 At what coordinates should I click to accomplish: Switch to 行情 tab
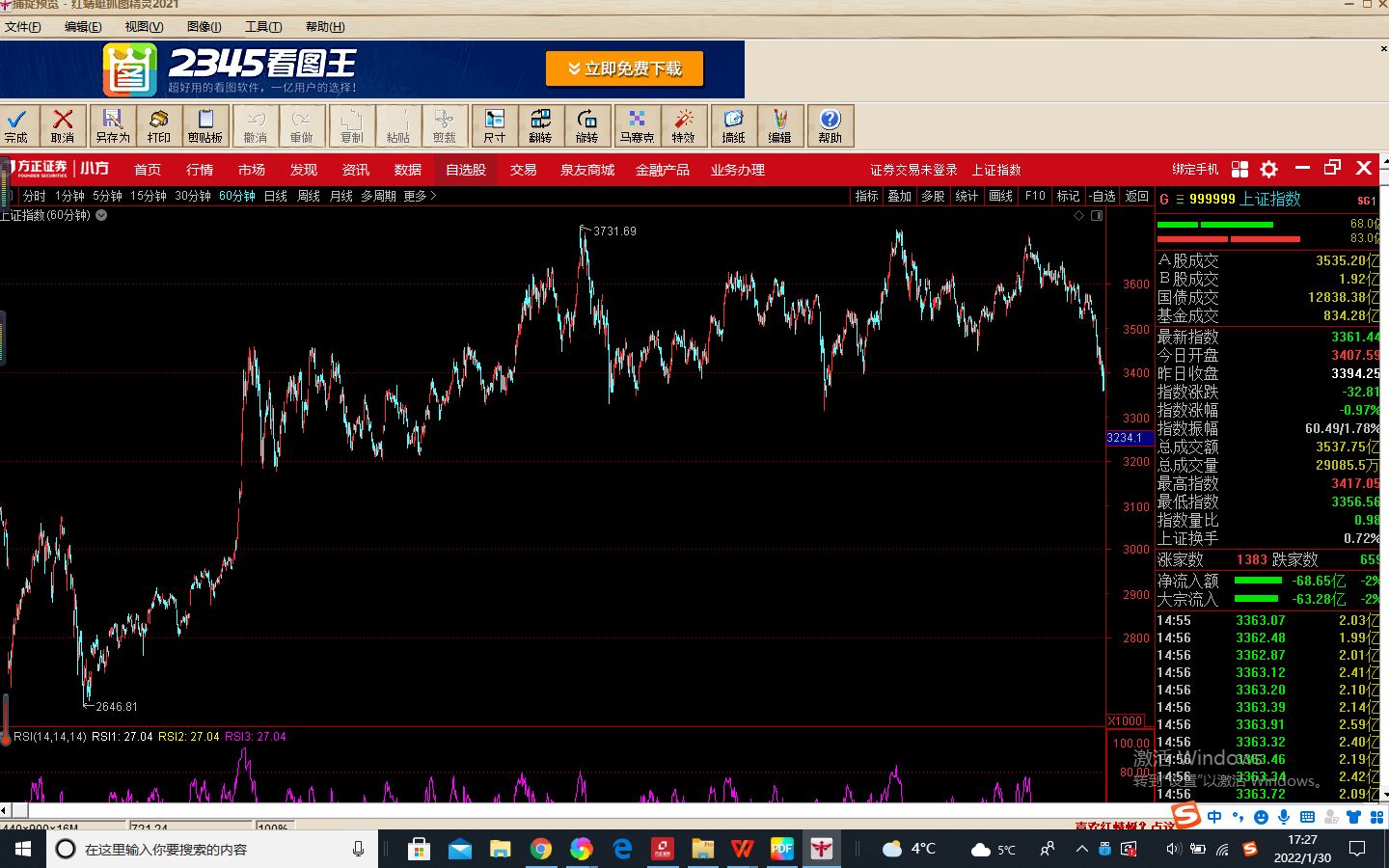(200, 170)
